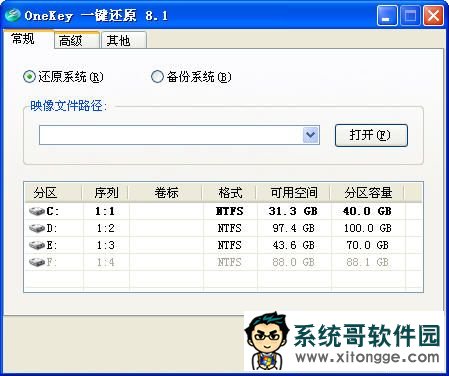Sort by 分区容量 column header

click(368, 193)
